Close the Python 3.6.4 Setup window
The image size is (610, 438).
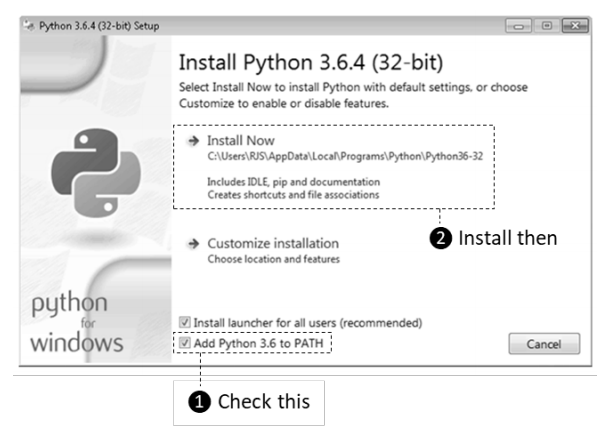click(575, 26)
